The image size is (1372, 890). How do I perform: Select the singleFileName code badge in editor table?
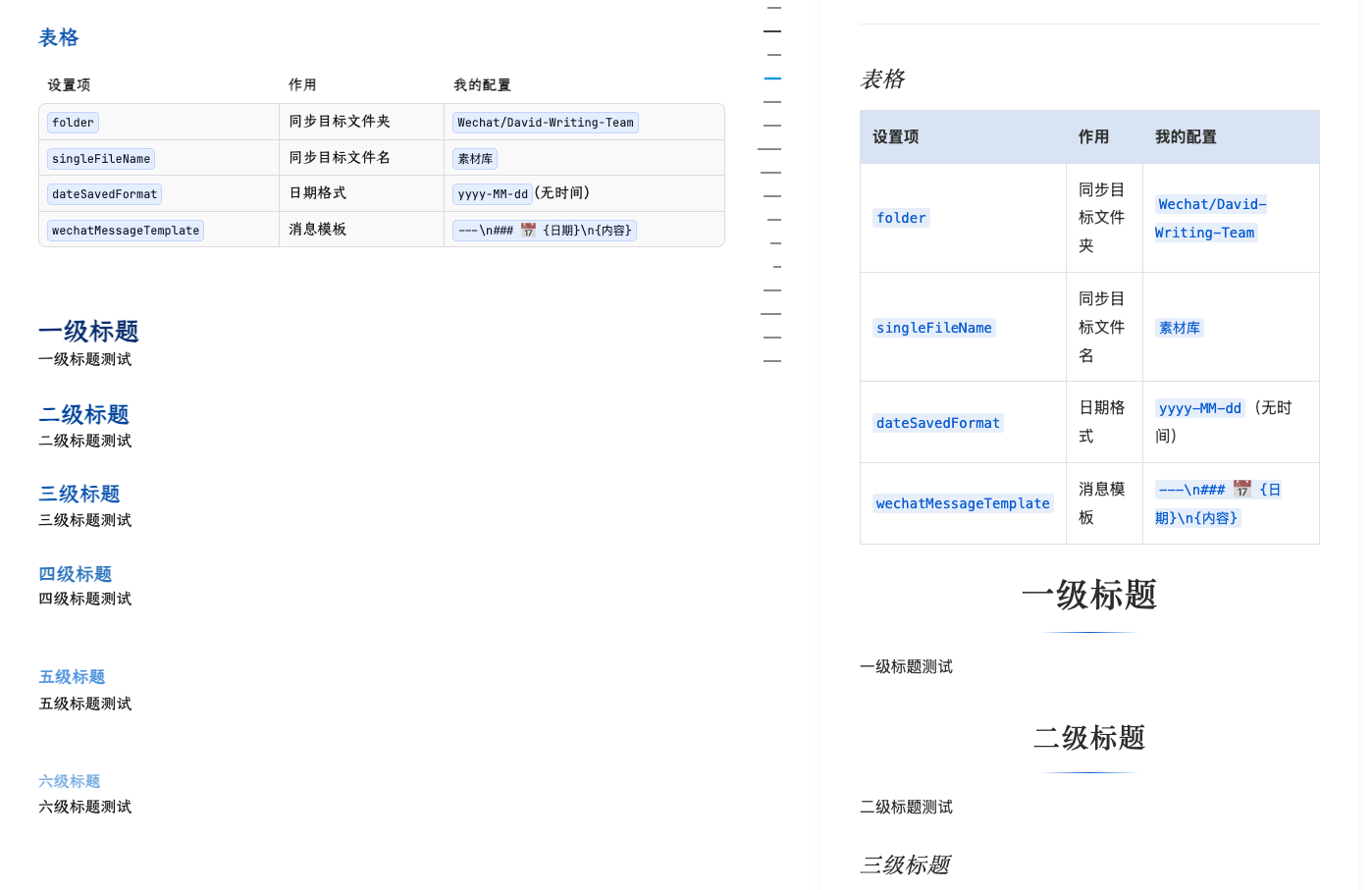point(100,158)
